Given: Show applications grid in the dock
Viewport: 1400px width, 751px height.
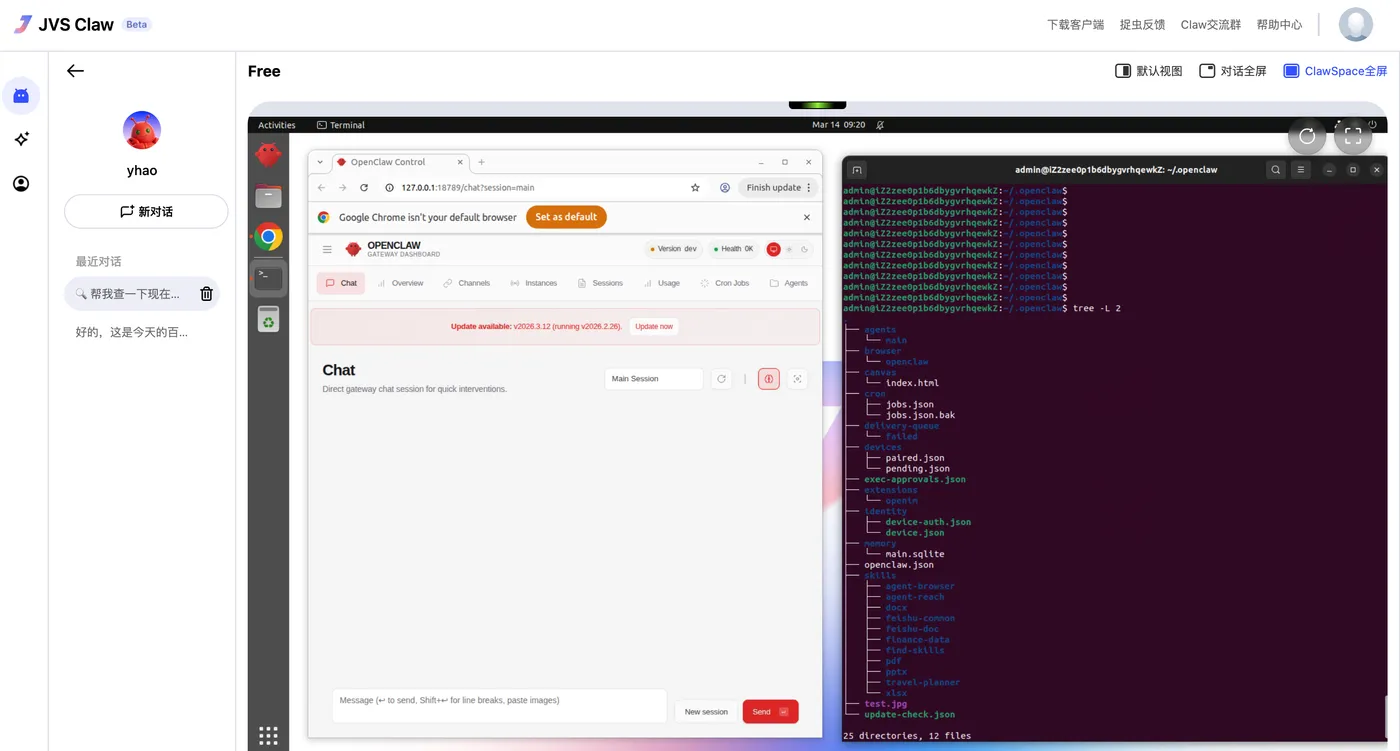Looking at the screenshot, I should tap(268, 735).
